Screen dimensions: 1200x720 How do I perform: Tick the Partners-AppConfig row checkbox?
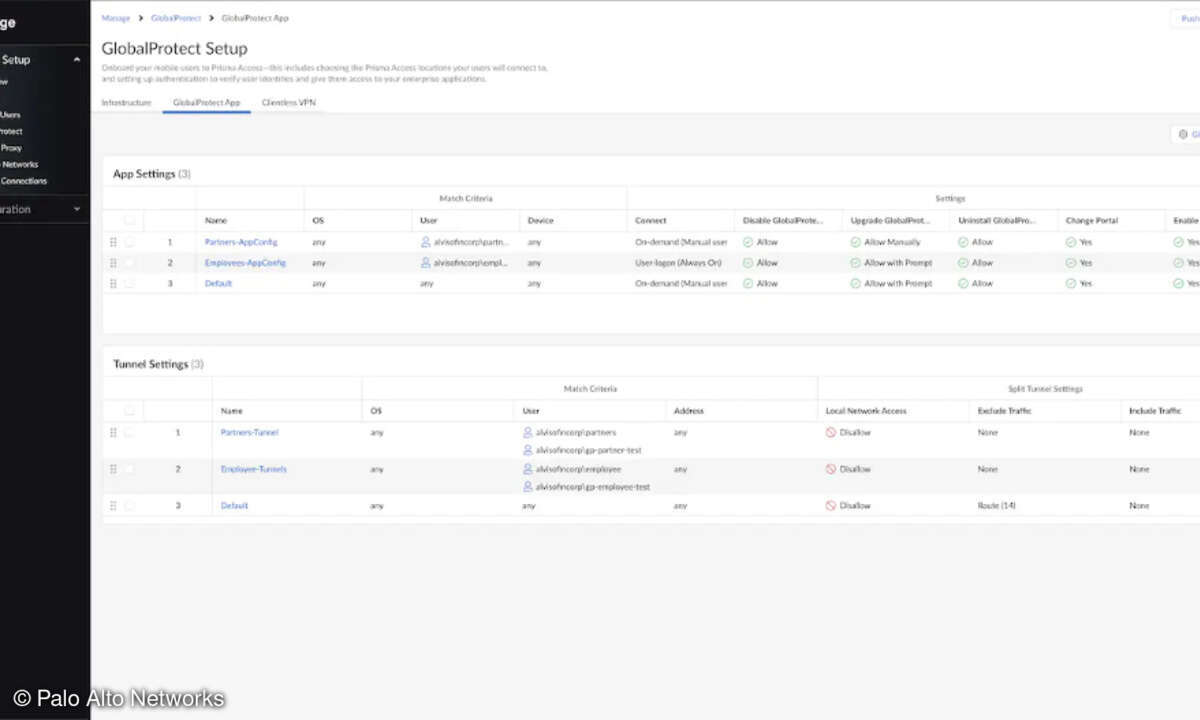tap(129, 242)
